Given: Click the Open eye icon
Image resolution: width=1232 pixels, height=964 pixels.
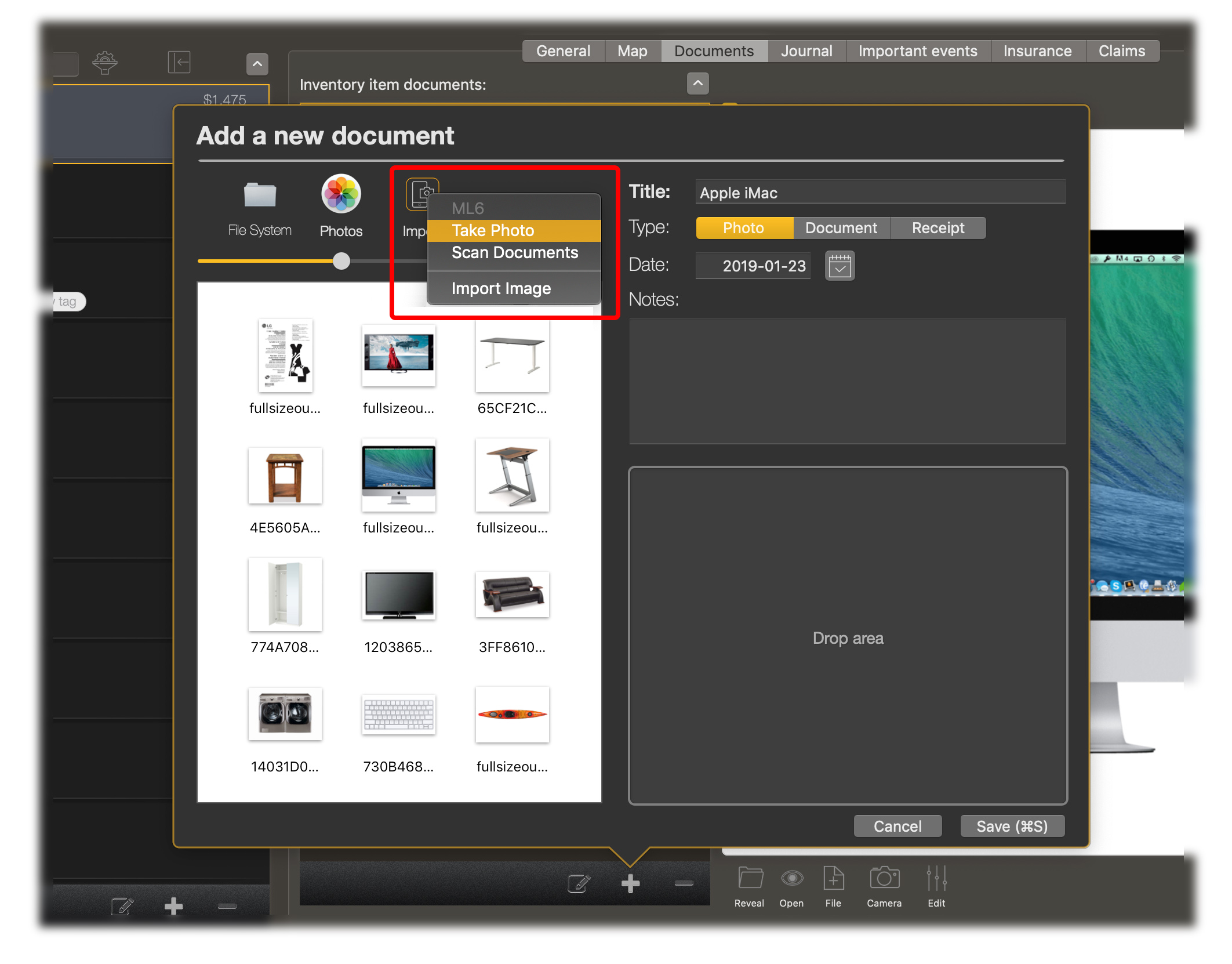Looking at the screenshot, I should [792, 878].
